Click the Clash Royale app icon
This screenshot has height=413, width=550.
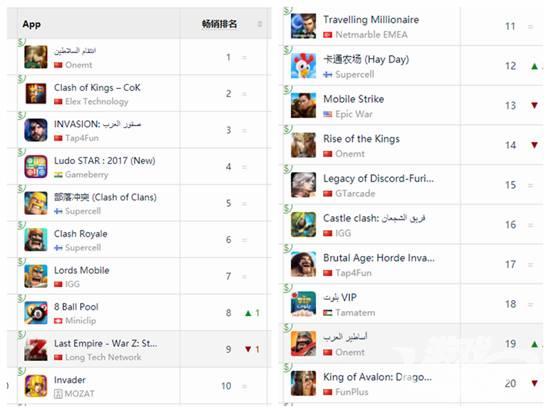coord(36,240)
